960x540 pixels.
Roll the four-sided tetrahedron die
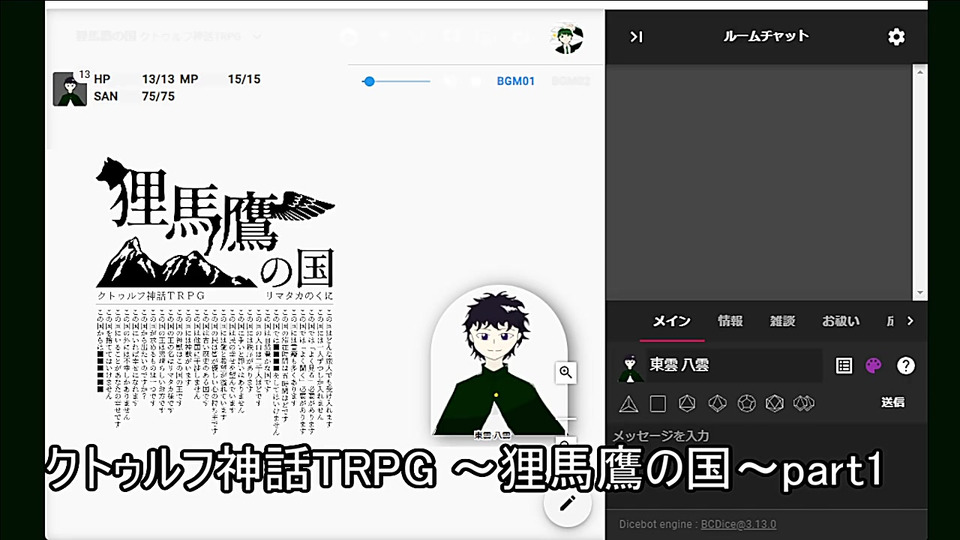pos(629,403)
